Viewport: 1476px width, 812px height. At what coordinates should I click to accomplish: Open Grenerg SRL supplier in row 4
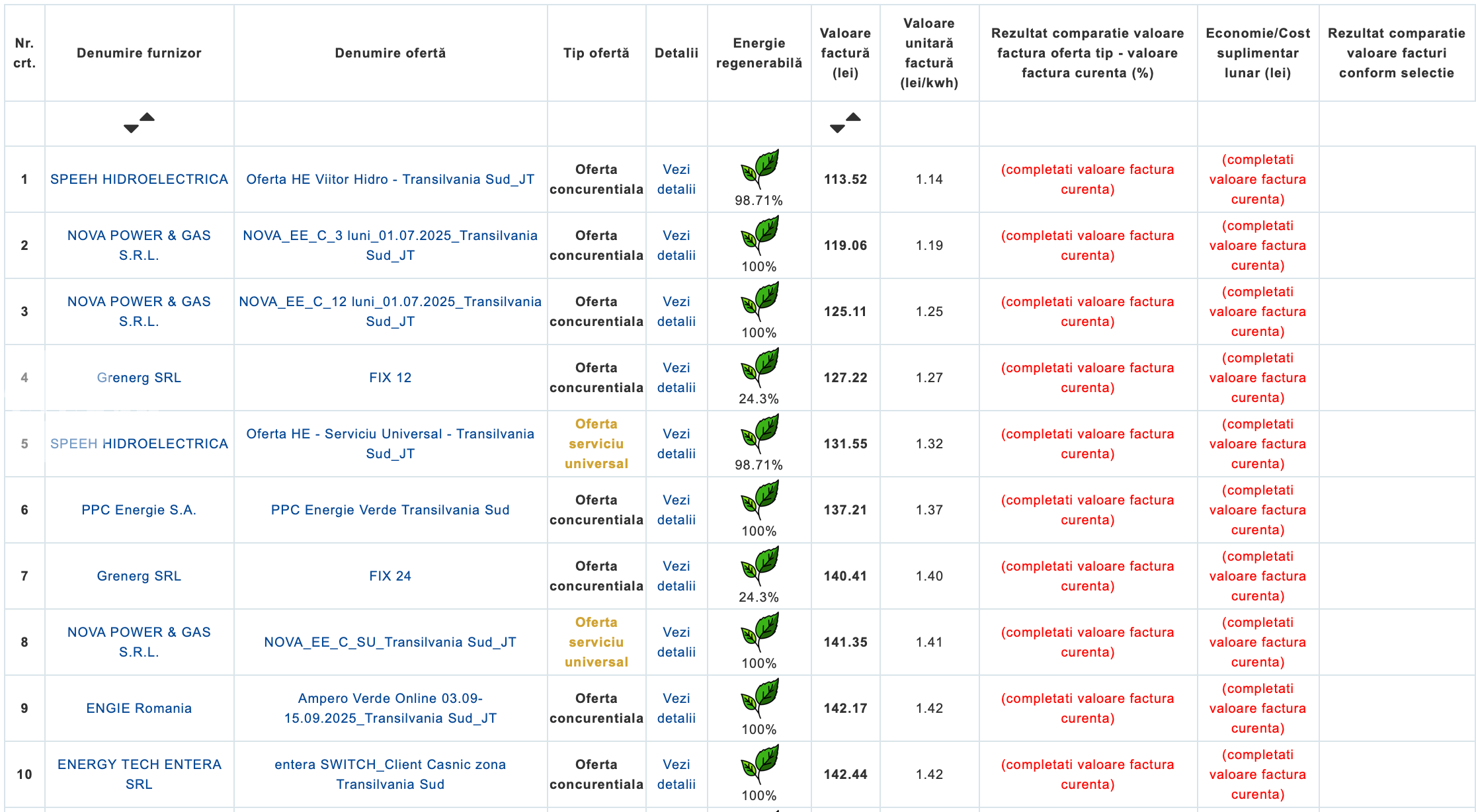(x=139, y=378)
